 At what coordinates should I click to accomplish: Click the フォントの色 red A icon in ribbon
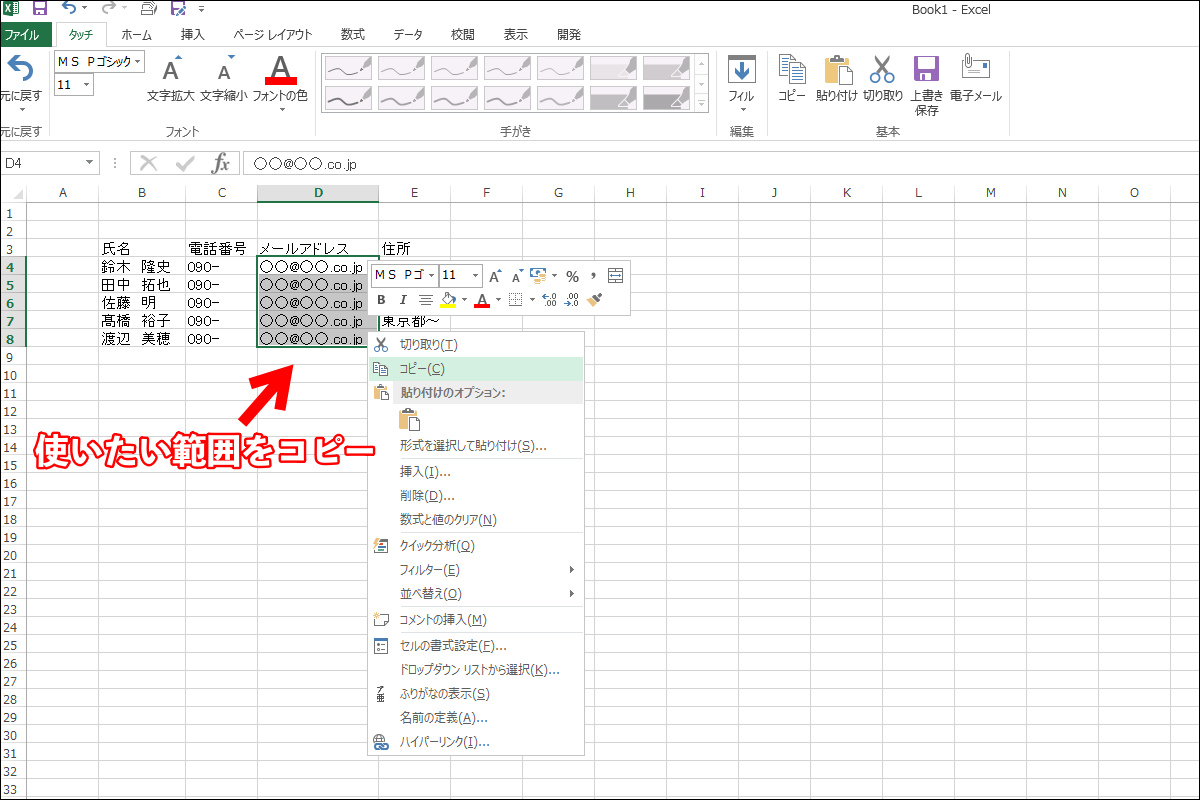(281, 70)
